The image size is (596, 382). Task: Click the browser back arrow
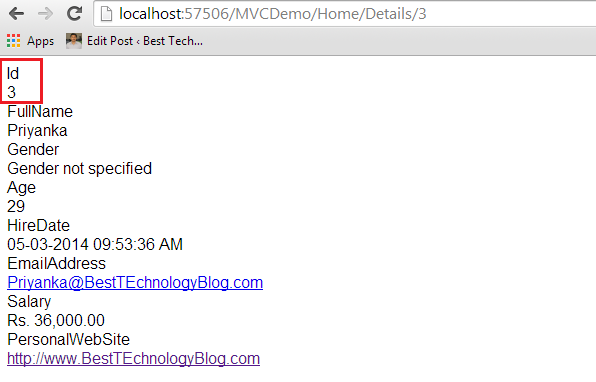click(16, 14)
